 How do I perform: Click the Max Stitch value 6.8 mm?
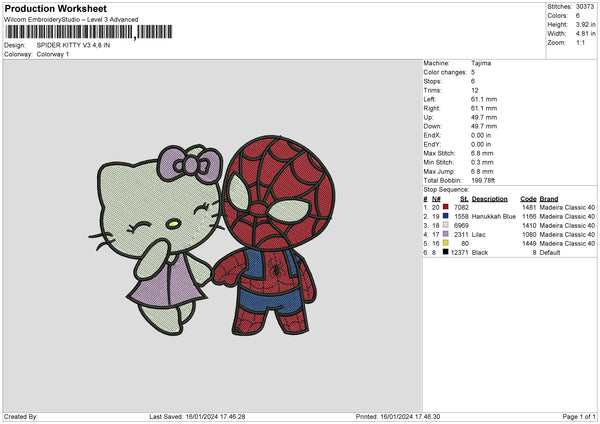click(x=482, y=153)
